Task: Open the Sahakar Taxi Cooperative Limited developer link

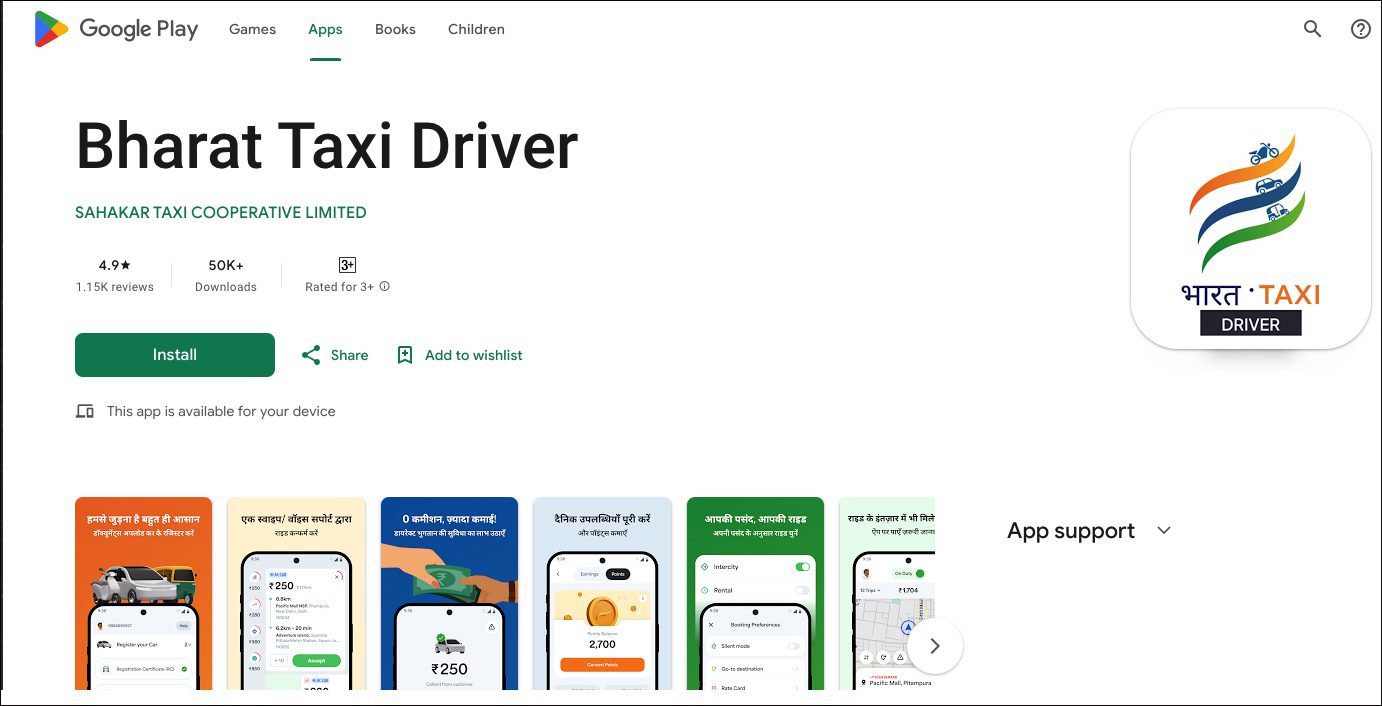Action: click(x=221, y=213)
